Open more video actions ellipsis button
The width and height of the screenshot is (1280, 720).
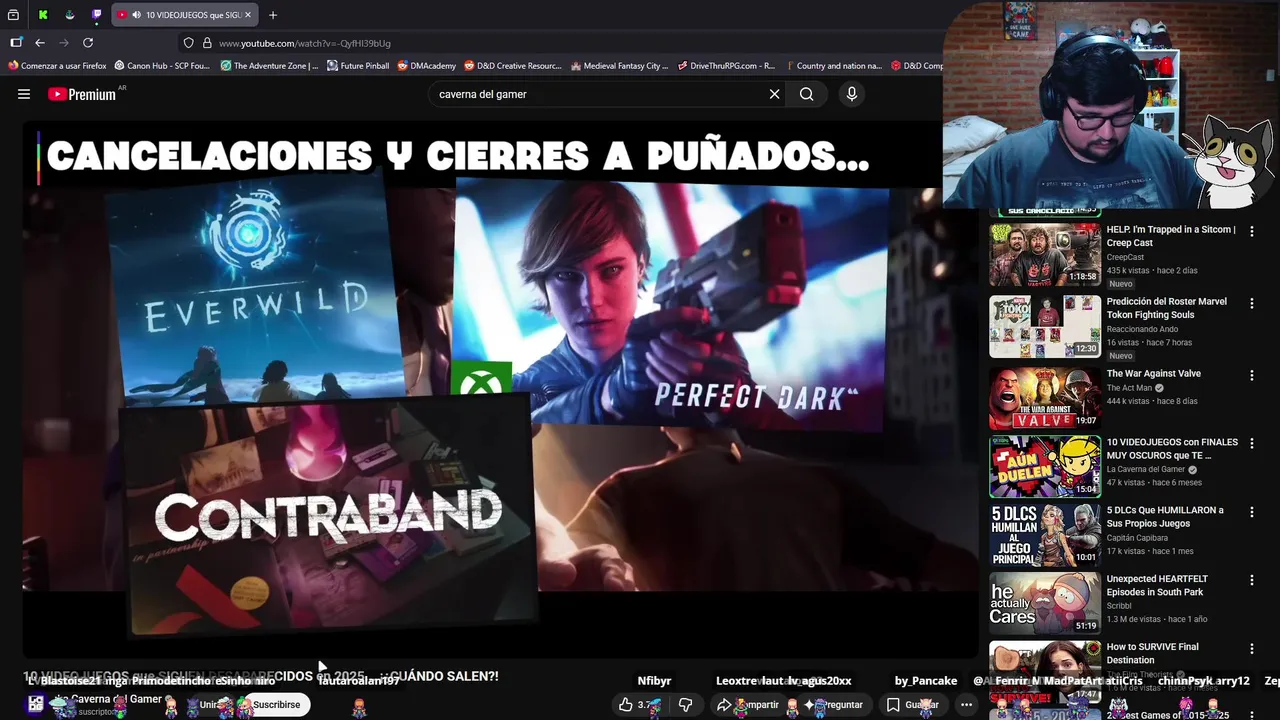point(966,705)
